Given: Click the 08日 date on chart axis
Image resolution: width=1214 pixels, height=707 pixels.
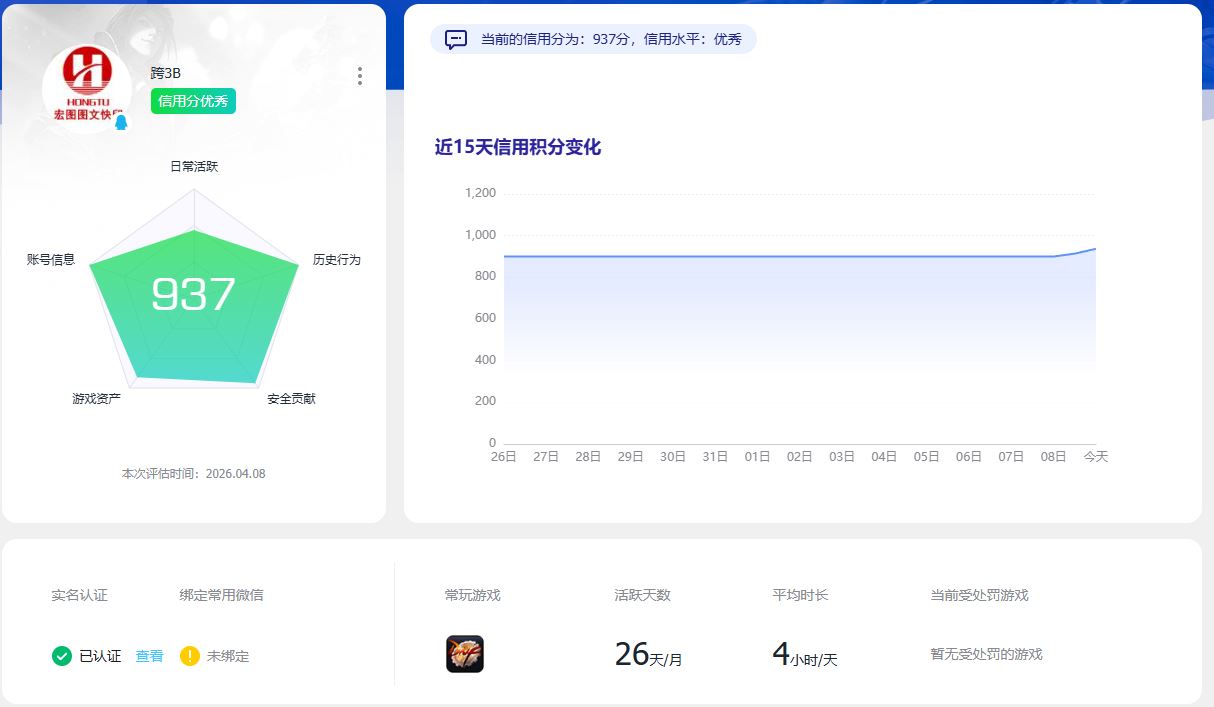Looking at the screenshot, I should pyautogui.click(x=1053, y=456).
